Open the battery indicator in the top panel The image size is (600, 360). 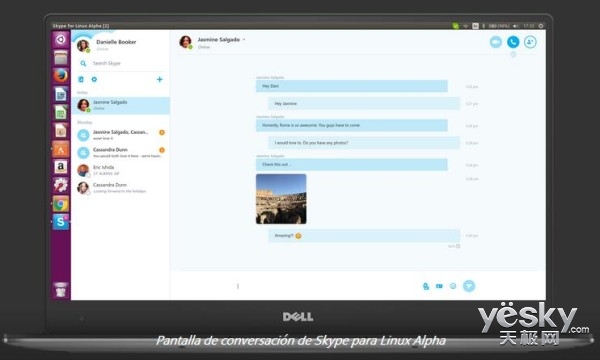[499, 26]
